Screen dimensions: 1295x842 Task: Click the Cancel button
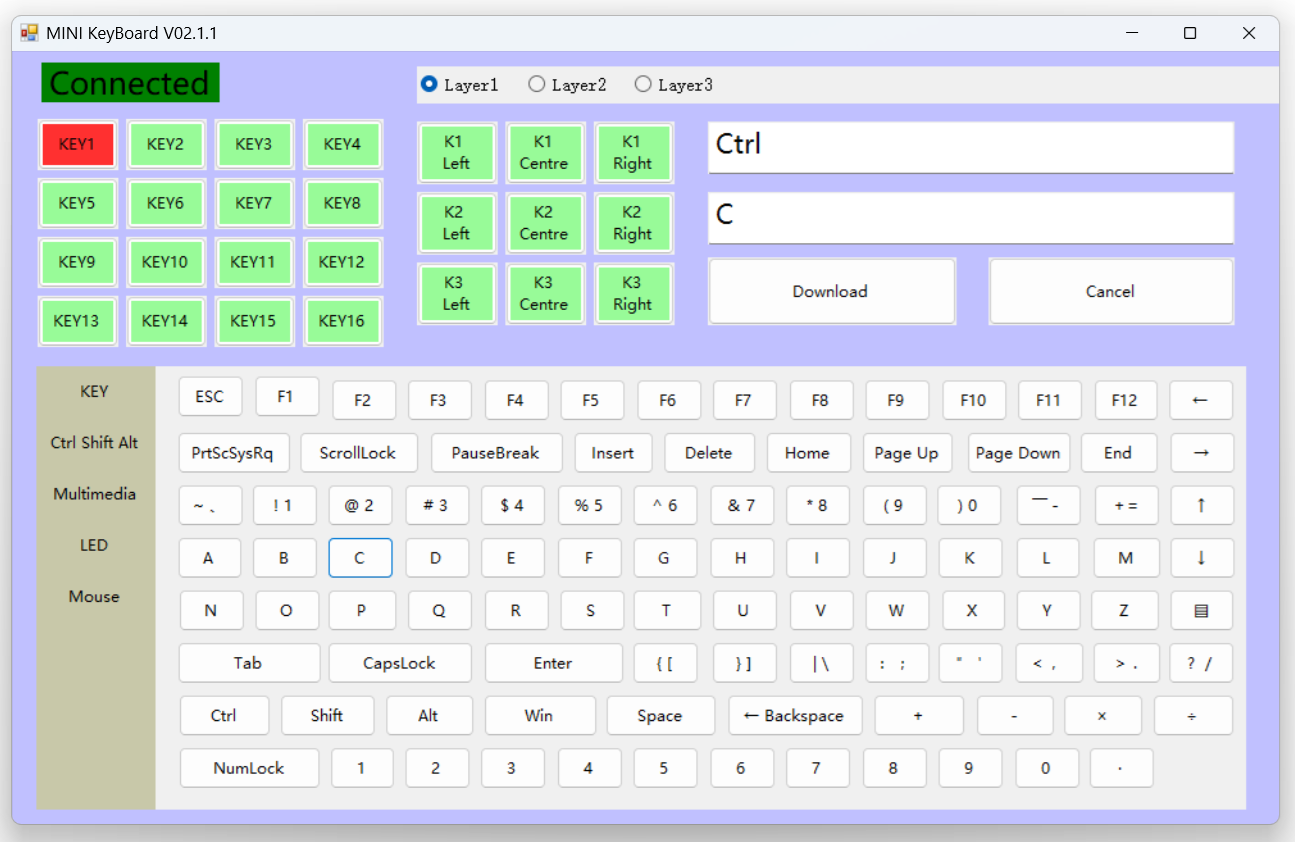1110,291
